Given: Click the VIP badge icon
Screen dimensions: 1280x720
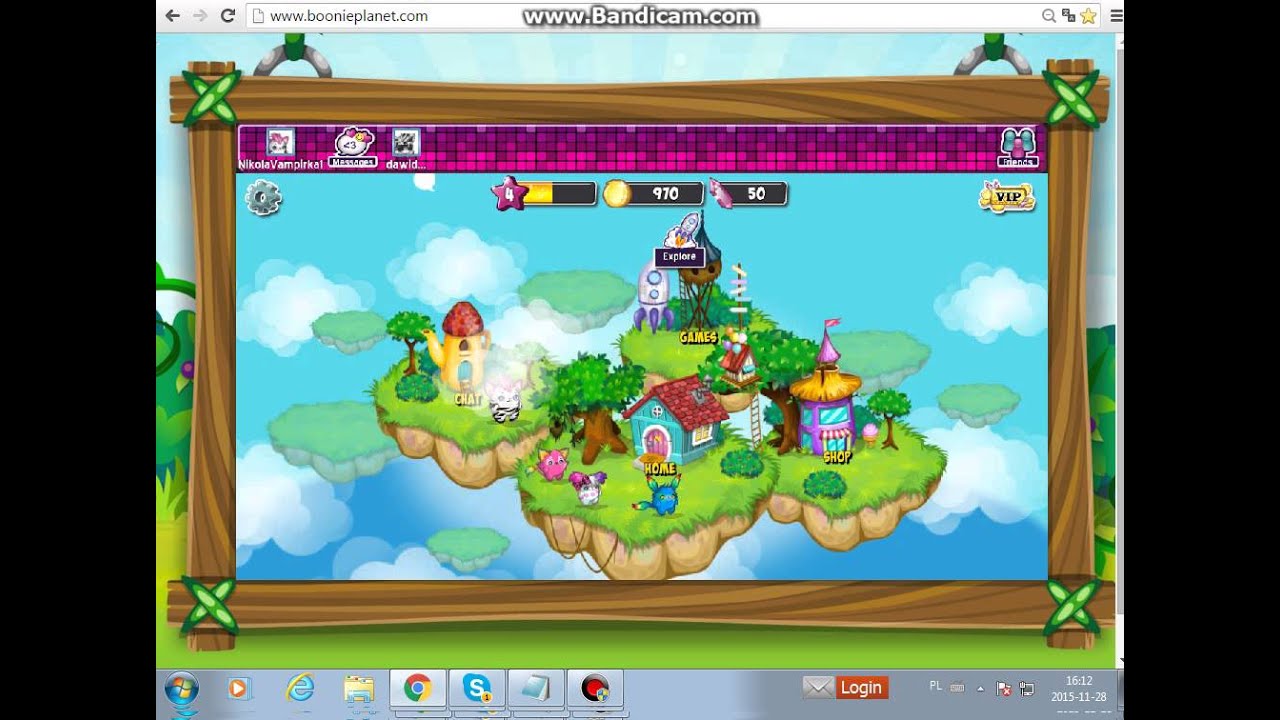Looking at the screenshot, I should tap(1007, 196).
